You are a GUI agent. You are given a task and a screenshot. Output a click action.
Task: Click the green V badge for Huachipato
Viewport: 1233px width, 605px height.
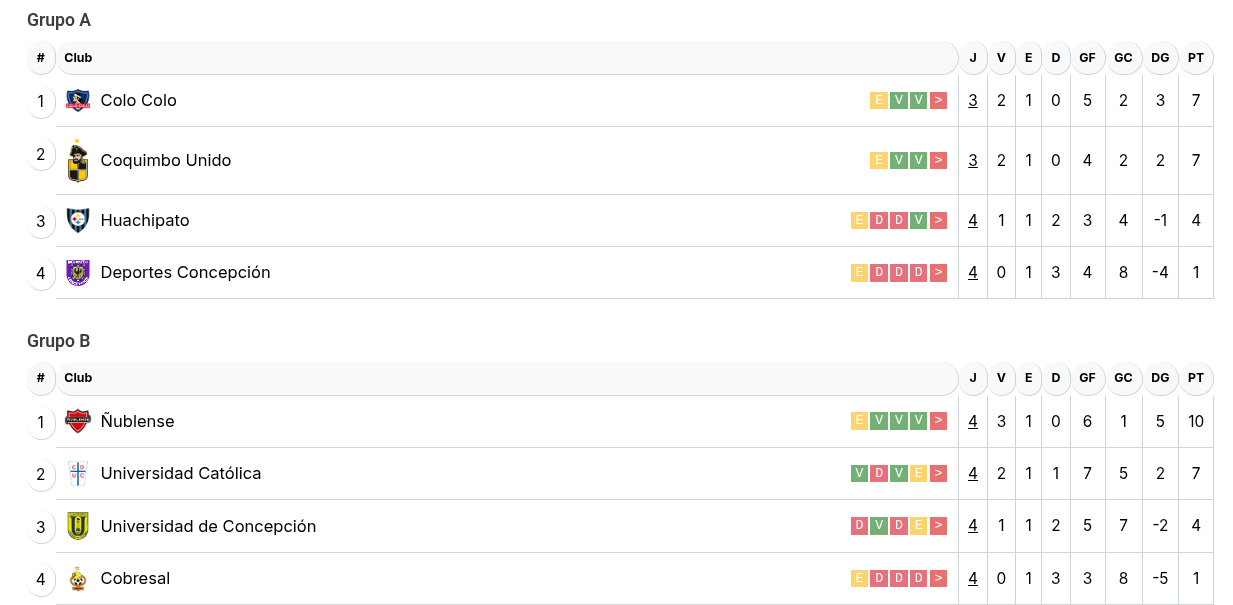[x=918, y=220]
